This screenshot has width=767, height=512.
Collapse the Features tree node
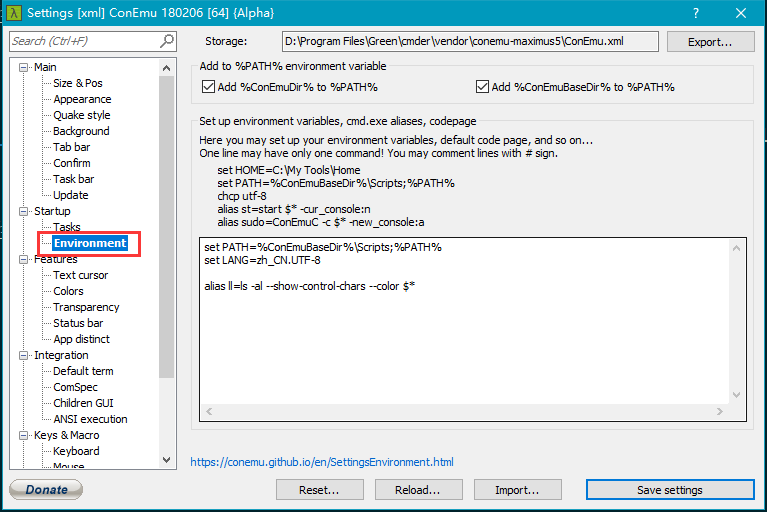point(23,259)
